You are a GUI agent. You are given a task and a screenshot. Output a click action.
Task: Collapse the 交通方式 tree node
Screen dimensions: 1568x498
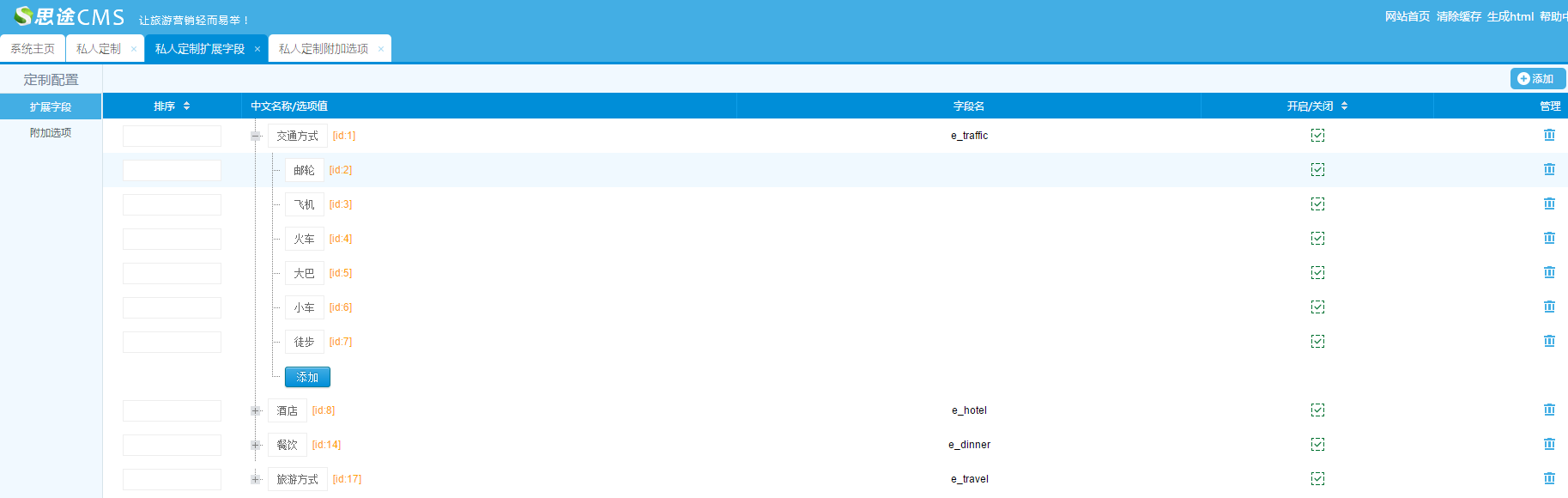(256, 136)
